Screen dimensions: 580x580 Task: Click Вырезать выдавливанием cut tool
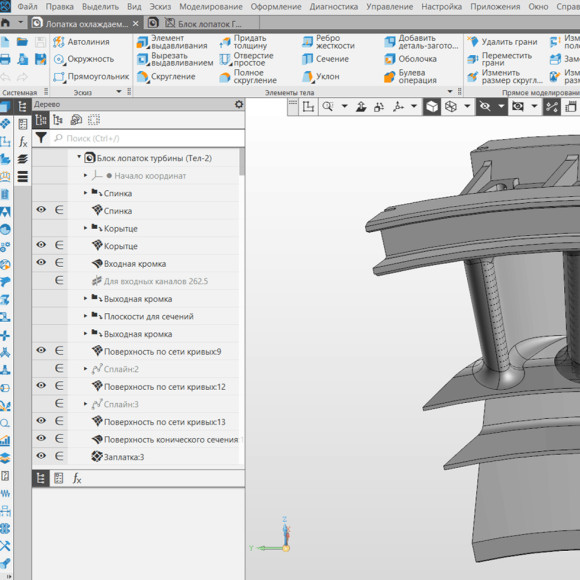click(175, 59)
